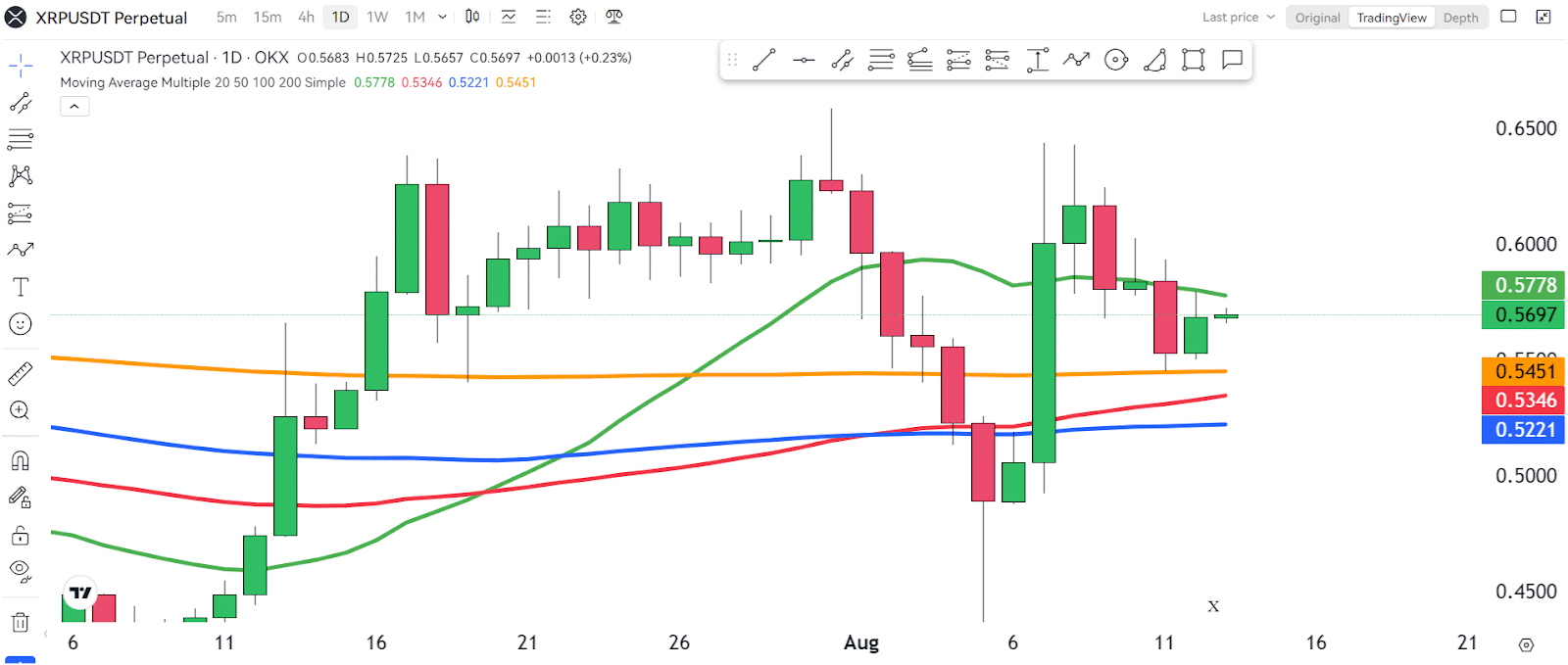Click the collapse fullscreen icon
Viewport: 1568px width, 665px height.
point(1543,17)
